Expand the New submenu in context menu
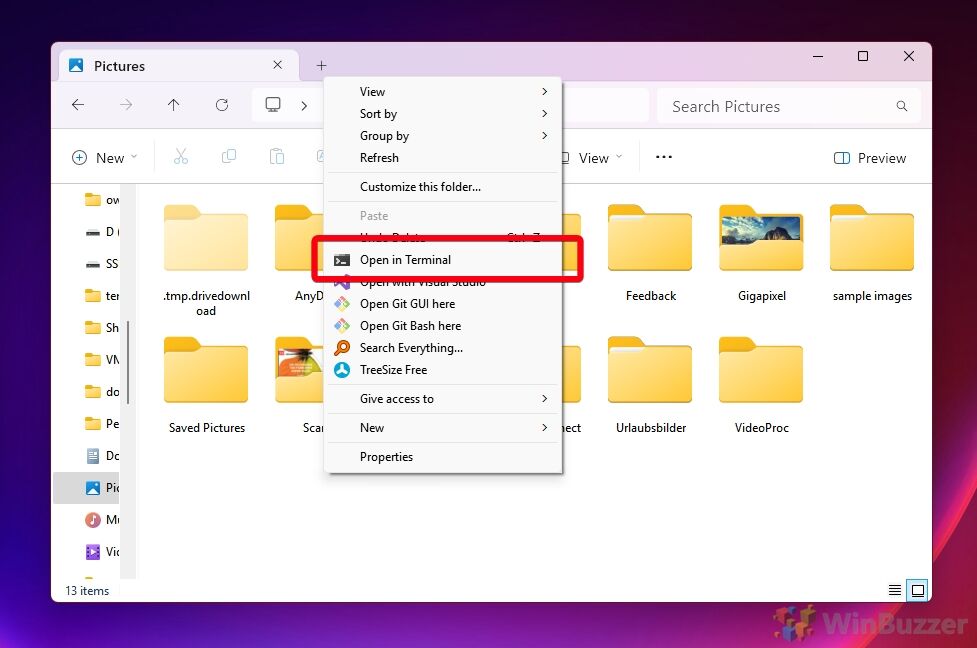 (443, 428)
